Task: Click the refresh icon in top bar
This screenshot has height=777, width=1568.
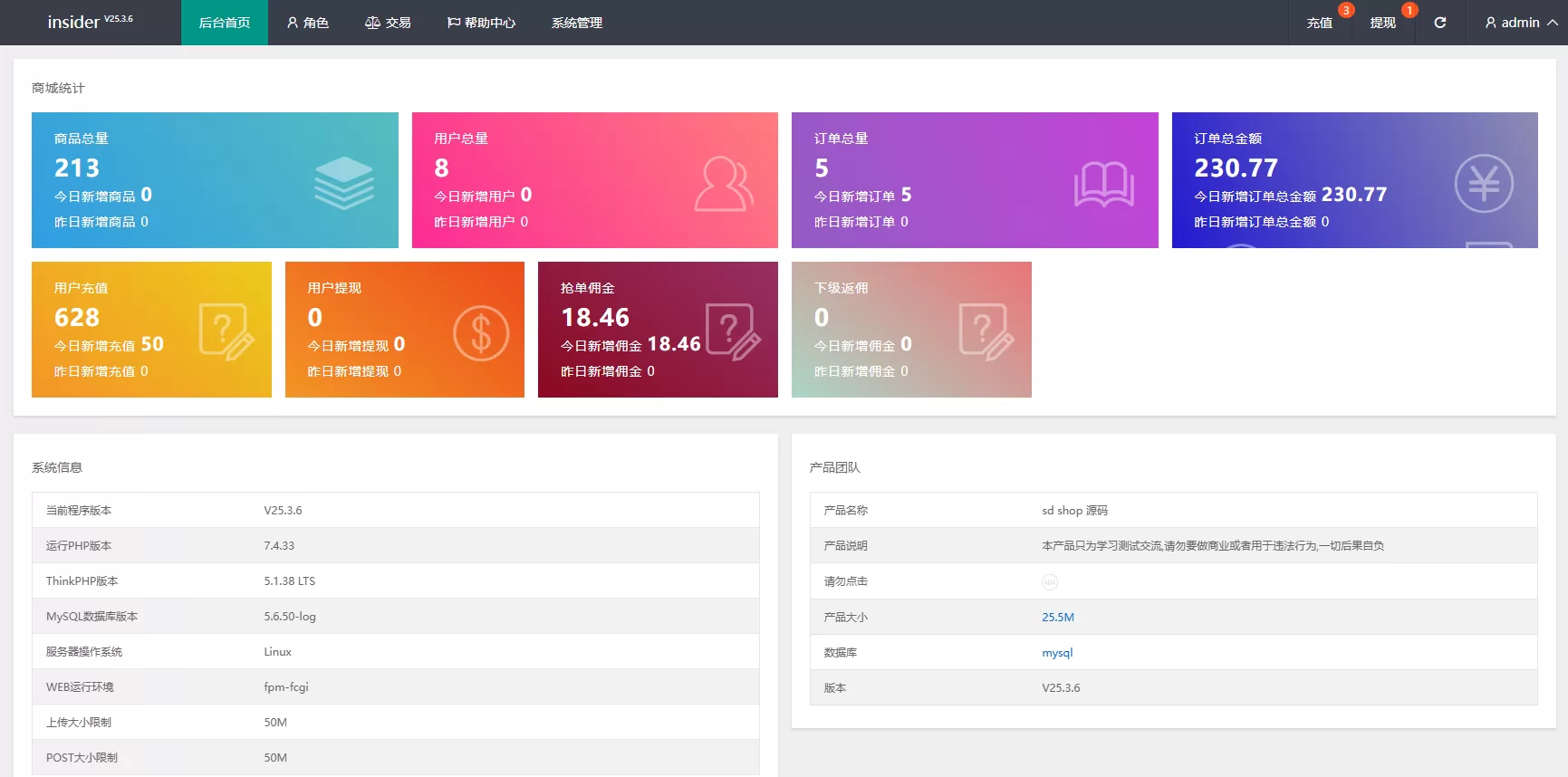Action: (x=1439, y=23)
